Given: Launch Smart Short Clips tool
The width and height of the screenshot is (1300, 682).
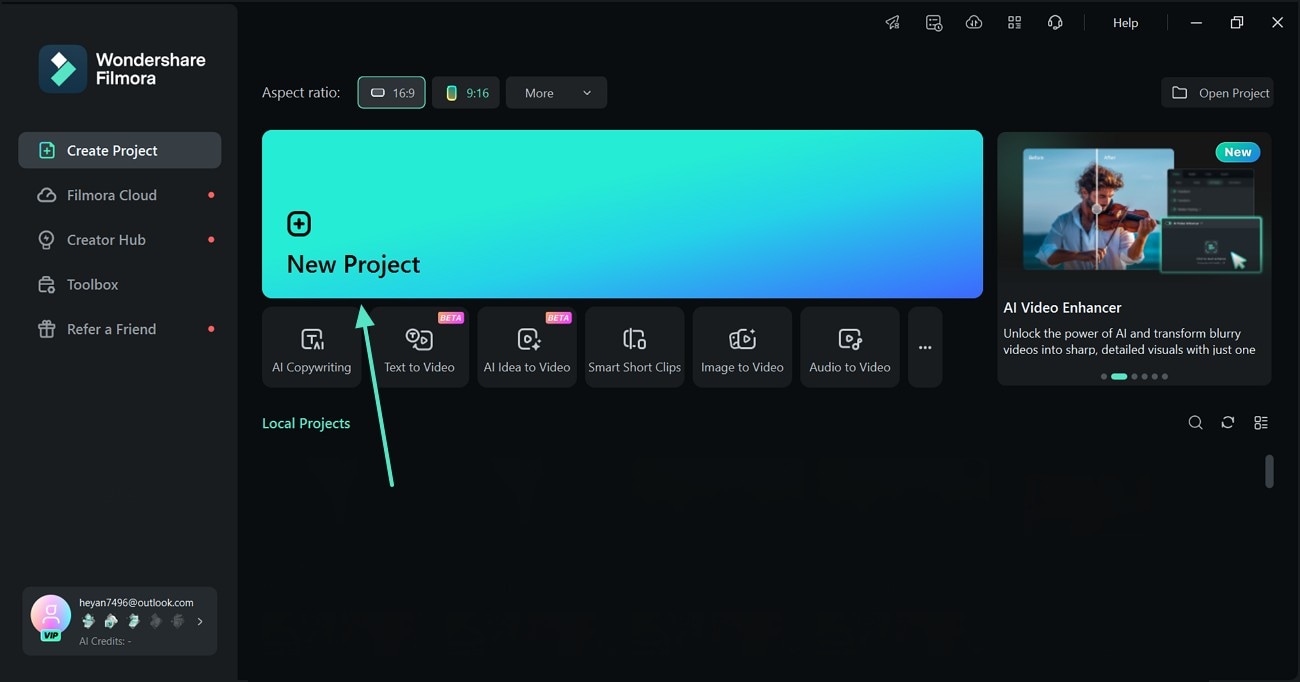Looking at the screenshot, I should (635, 347).
